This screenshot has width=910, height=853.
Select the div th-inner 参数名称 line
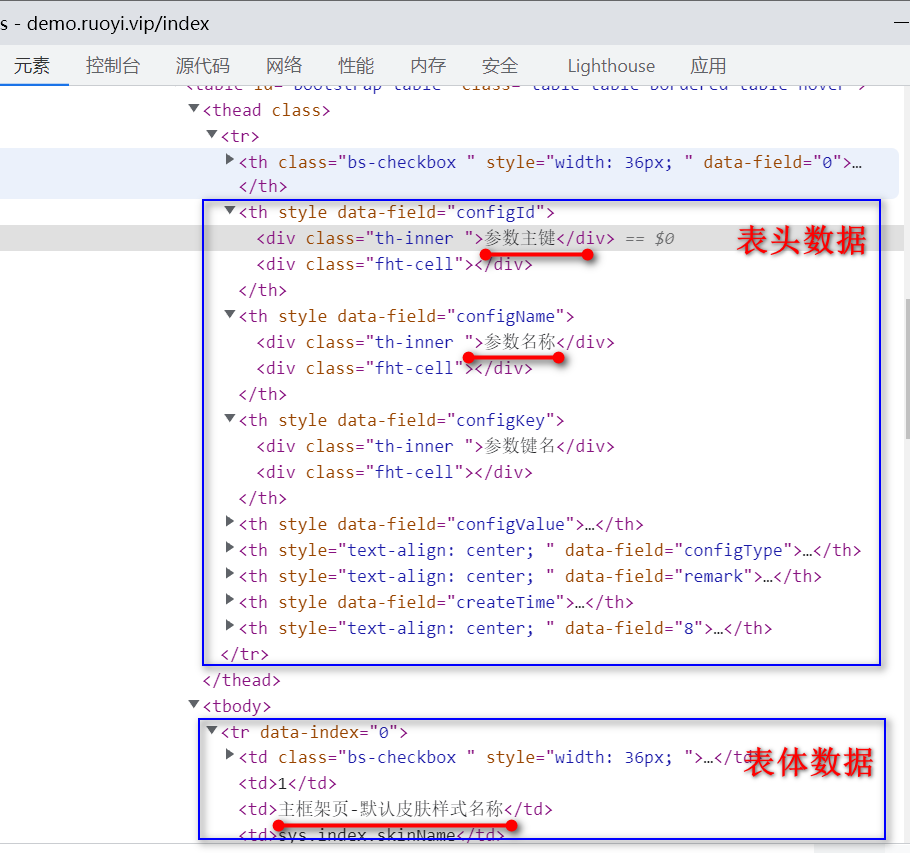(x=435, y=342)
